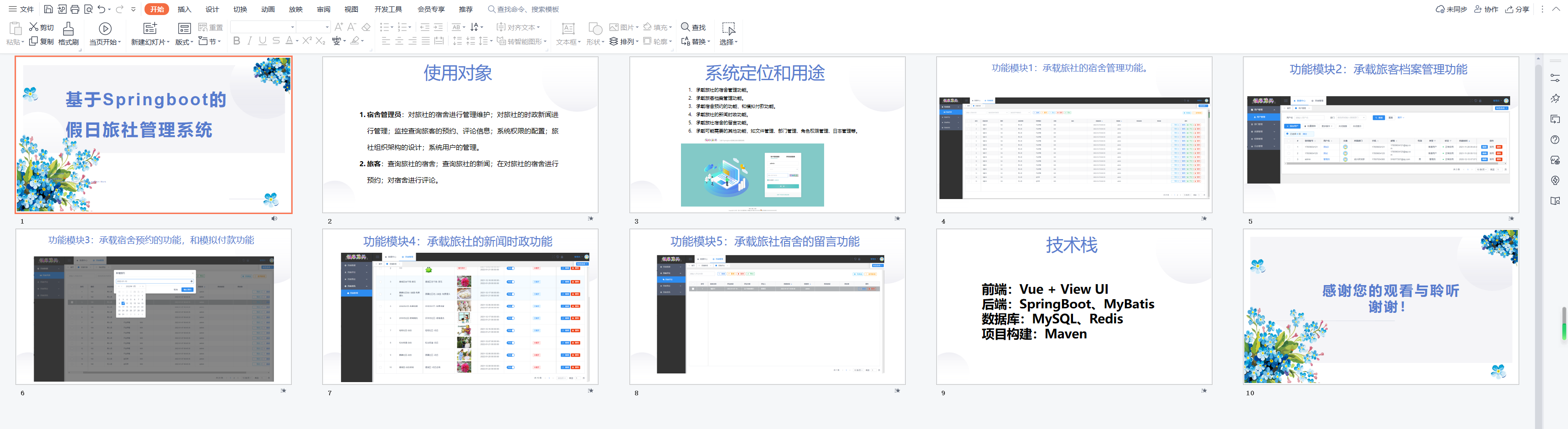1568x429 pixels.
Task: Click the Redo arrow icon
Action: [120, 9]
